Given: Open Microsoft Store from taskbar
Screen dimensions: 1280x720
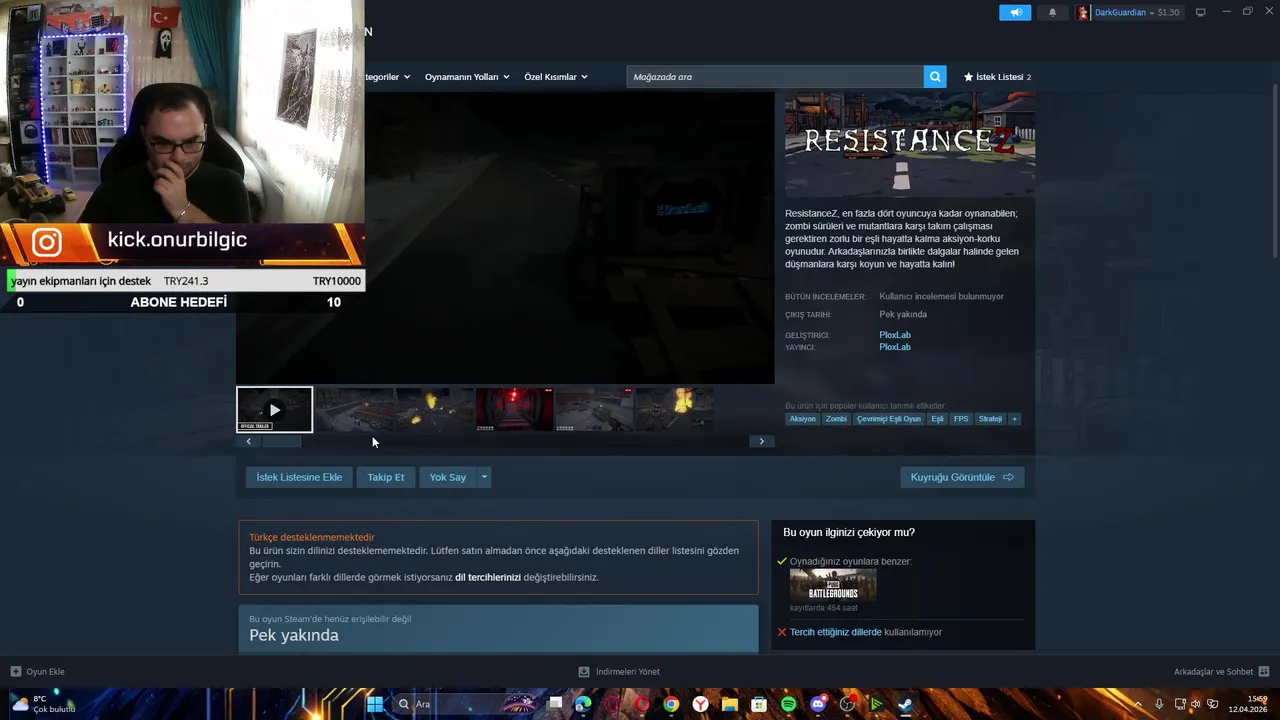Looking at the screenshot, I should click(x=759, y=704).
